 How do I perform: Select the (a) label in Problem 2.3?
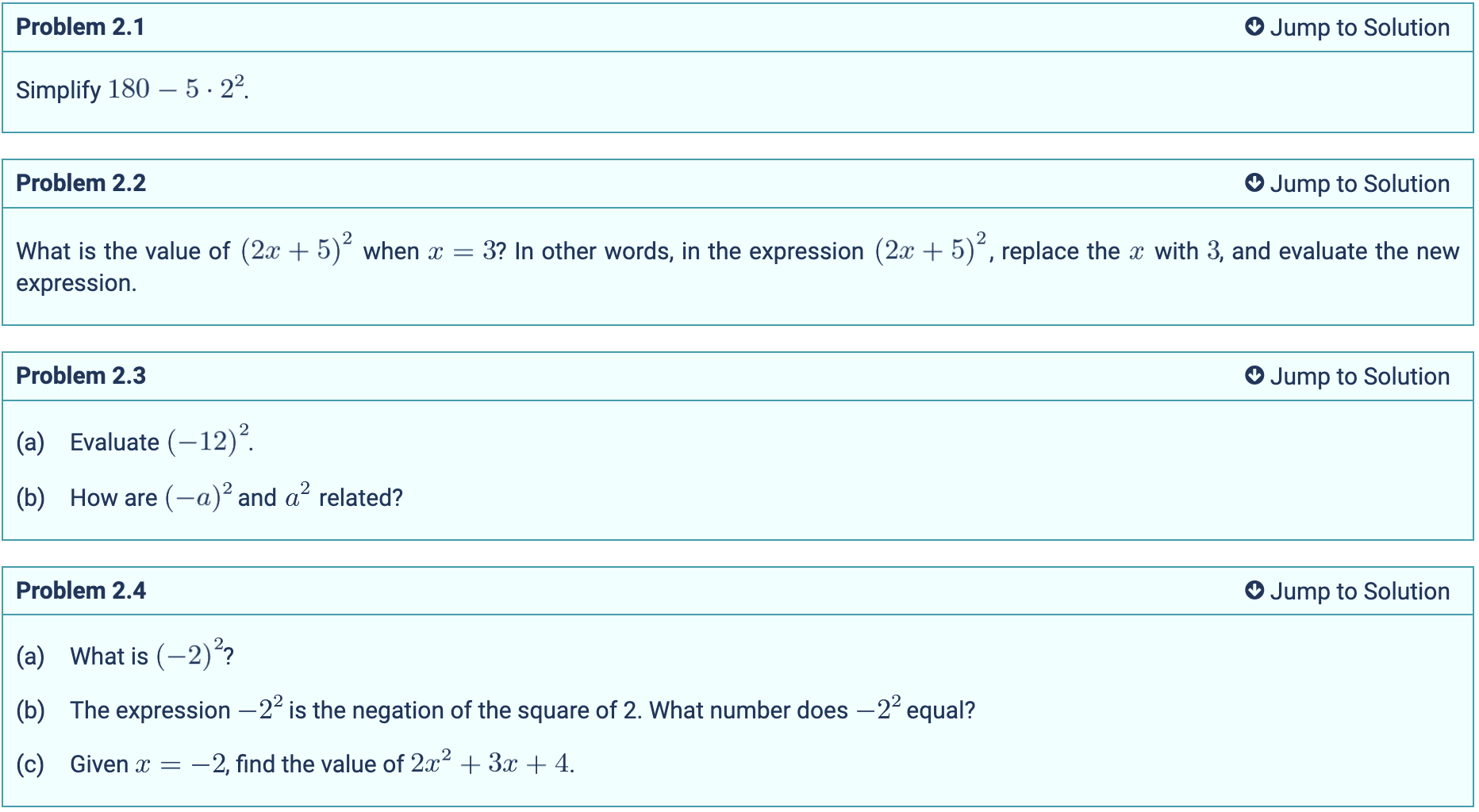click(x=30, y=442)
